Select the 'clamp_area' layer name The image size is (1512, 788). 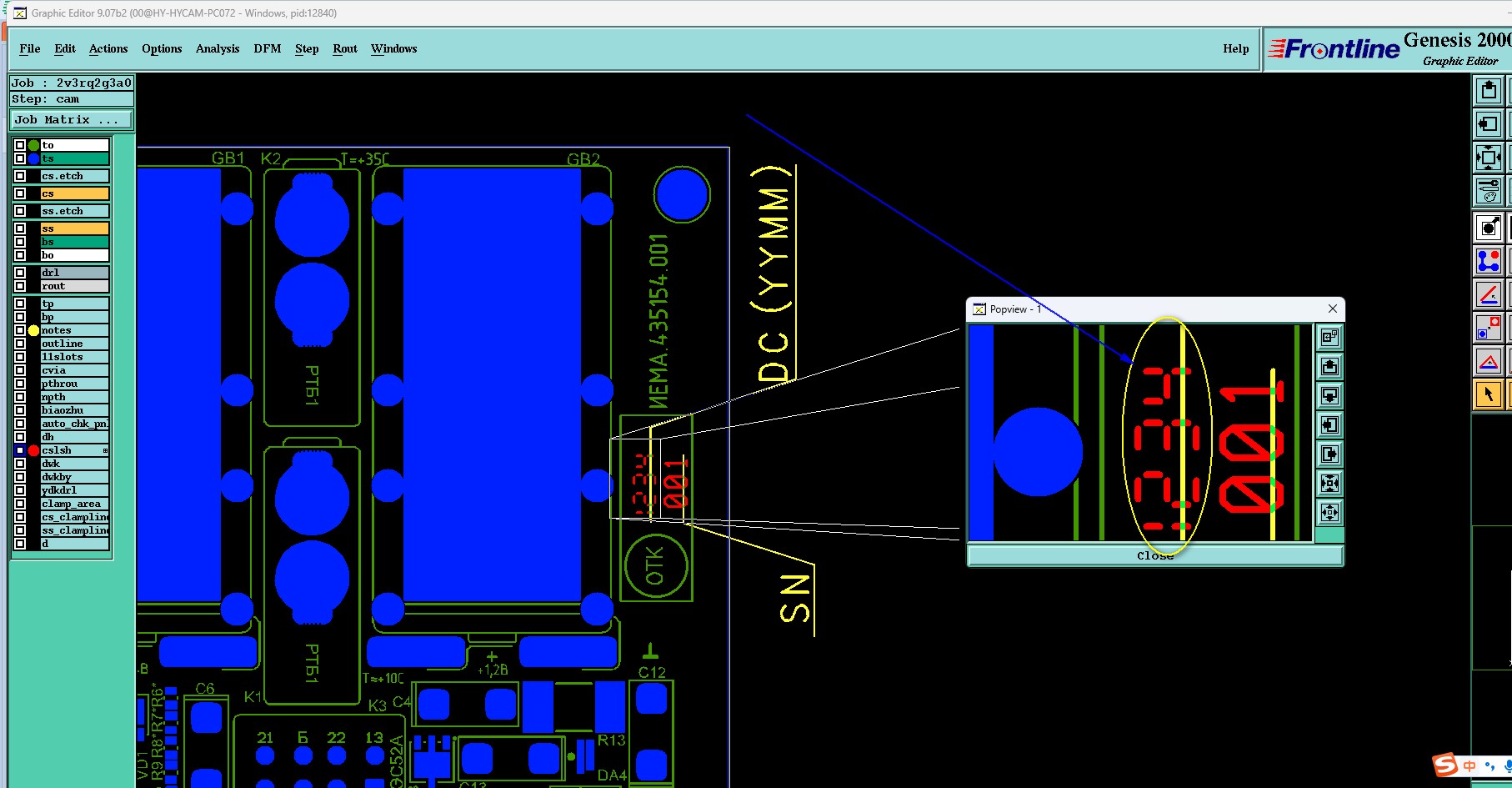click(75, 504)
